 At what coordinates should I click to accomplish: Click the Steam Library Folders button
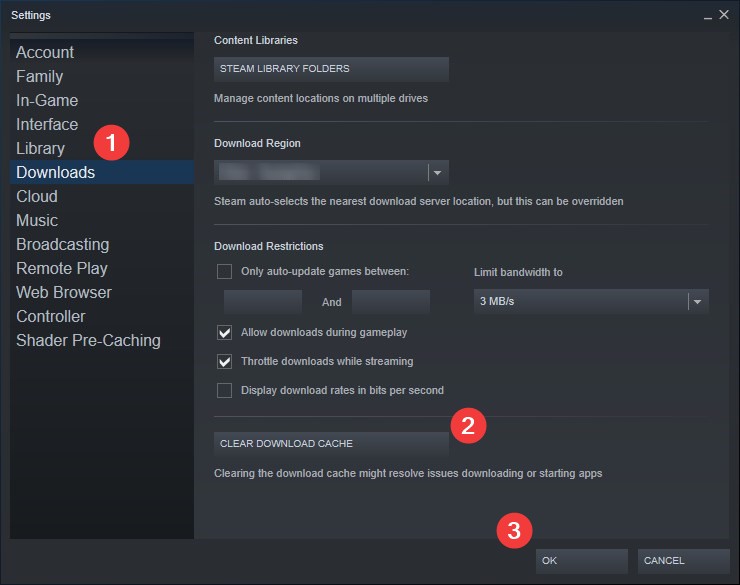[x=331, y=69]
